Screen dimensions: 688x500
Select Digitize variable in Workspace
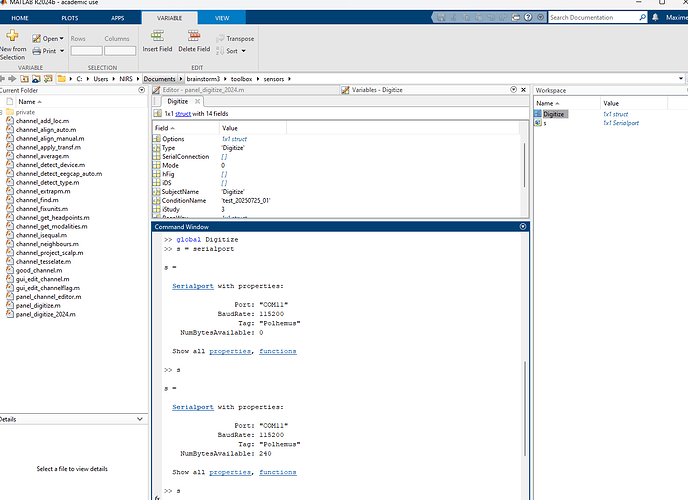coord(554,114)
